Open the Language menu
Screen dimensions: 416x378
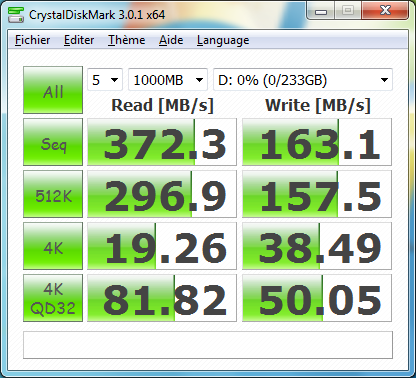[223, 40]
